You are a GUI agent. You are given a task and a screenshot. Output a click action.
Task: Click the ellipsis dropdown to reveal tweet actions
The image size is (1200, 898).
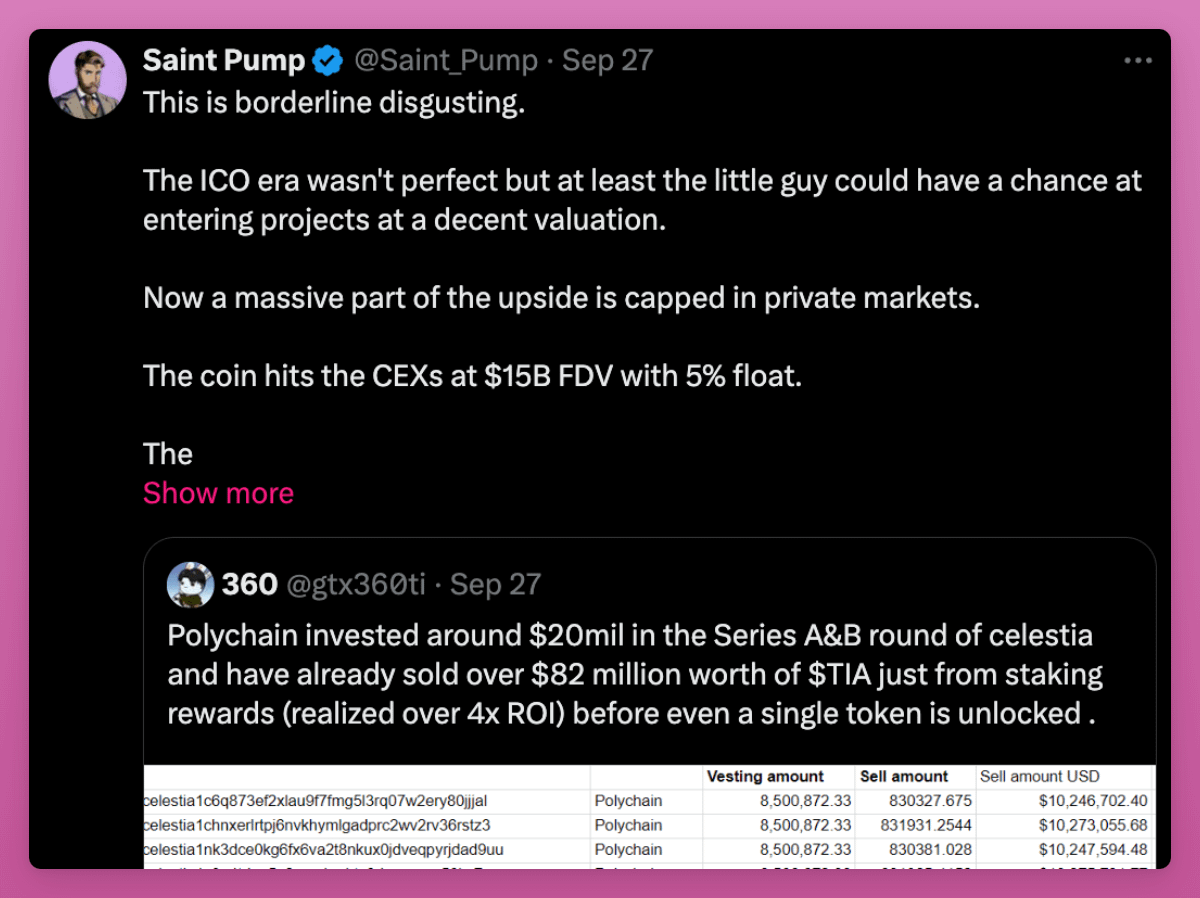[1138, 60]
